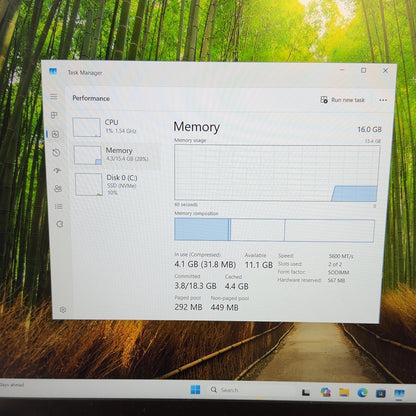This screenshot has width=416, height=416.
Task: Click the Task Manager title bar icon
Action: [x=53, y=71]
